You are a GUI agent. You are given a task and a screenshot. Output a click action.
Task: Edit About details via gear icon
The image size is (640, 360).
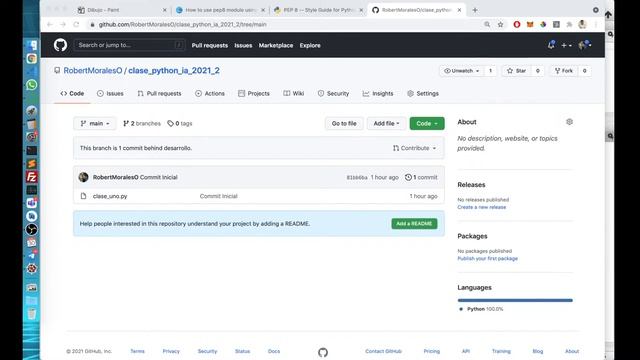[x=569, y=122]
